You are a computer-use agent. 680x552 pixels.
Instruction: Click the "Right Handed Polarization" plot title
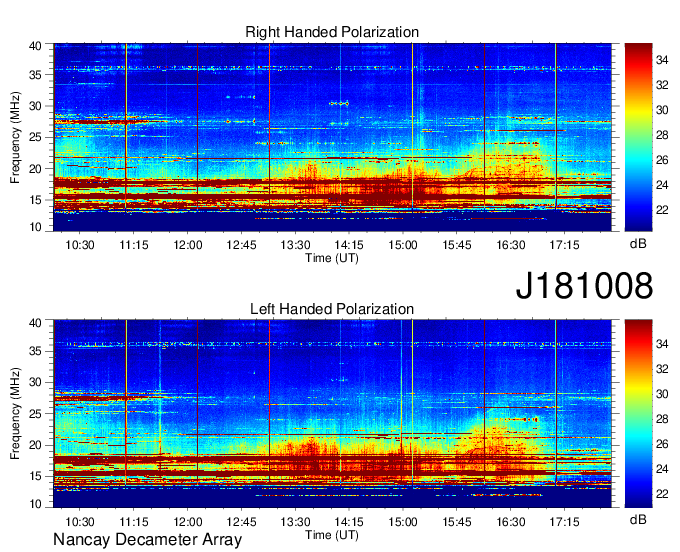(332, 32)
